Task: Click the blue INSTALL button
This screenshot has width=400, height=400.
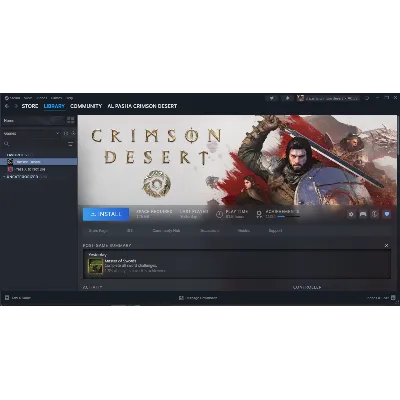Action: (106, 214)
